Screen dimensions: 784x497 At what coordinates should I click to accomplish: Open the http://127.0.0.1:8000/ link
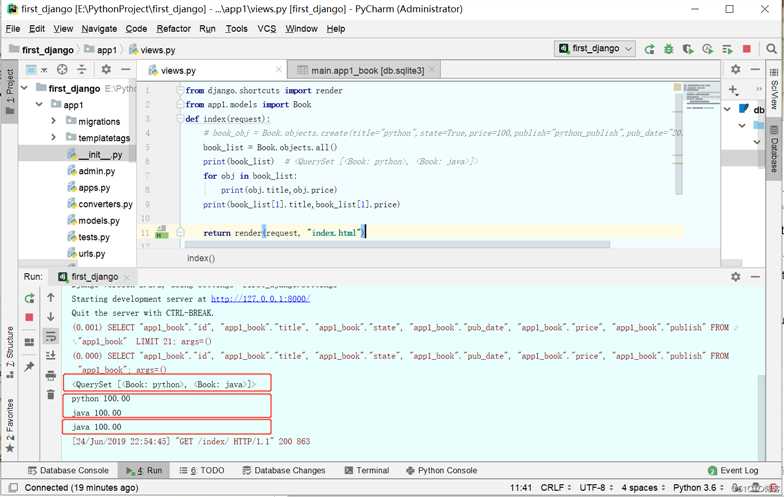260,299
